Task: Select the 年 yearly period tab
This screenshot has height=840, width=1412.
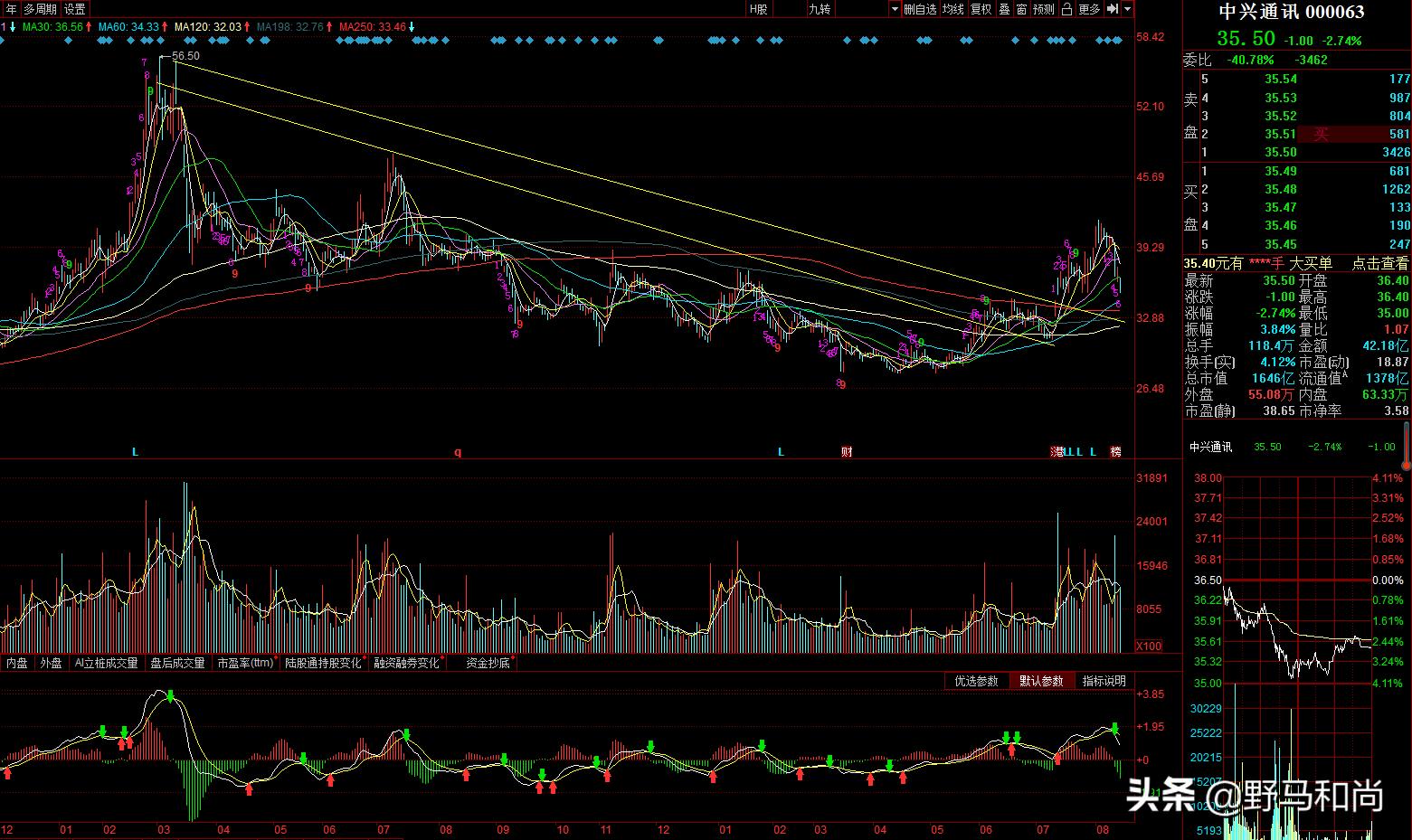Action: click(x=11, y=9)
